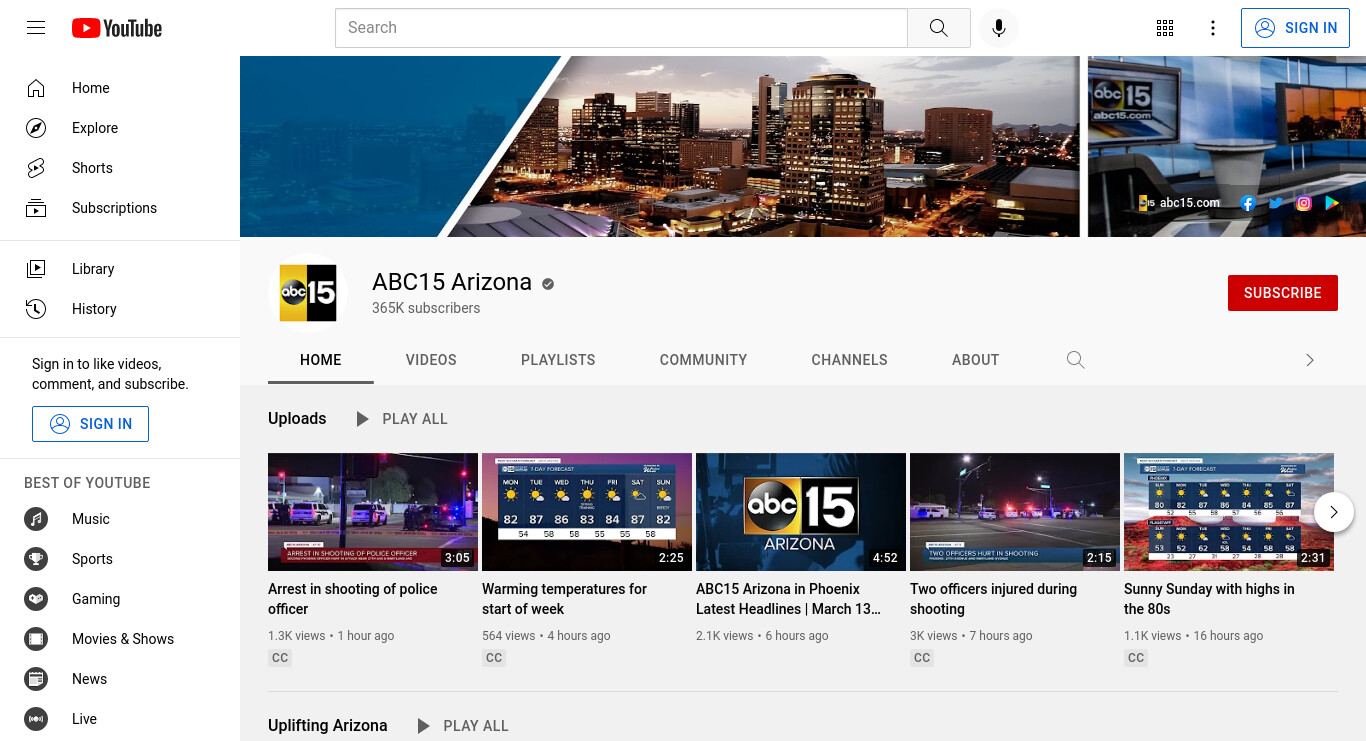Open the Sunny Sunday forecast thumbnail
The height and width of the screenshot is (741, 1366).
pos(1229,512)
